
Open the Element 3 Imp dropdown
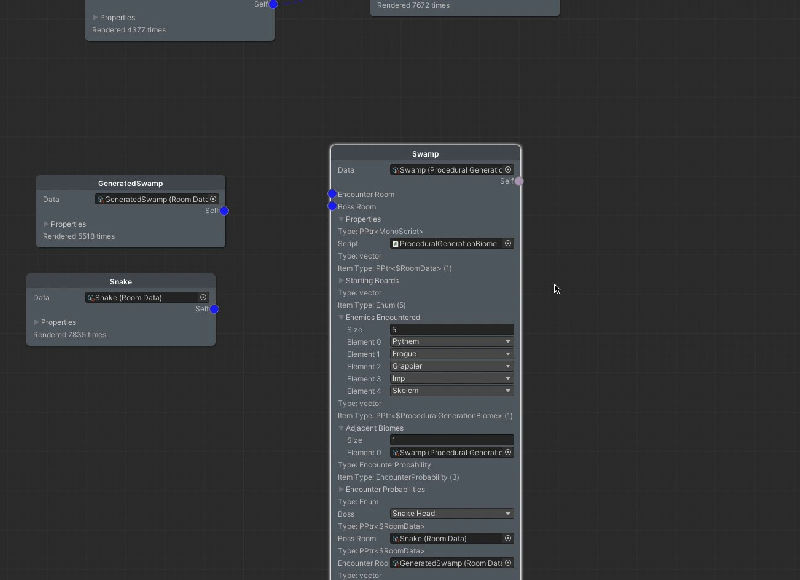(451, 378)
